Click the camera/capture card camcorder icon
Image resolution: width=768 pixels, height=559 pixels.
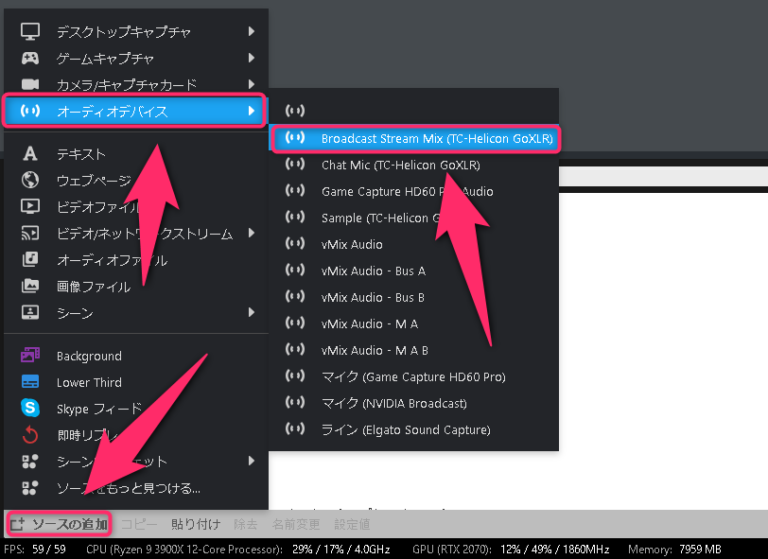pyautogui.click(x=30, y=84)
